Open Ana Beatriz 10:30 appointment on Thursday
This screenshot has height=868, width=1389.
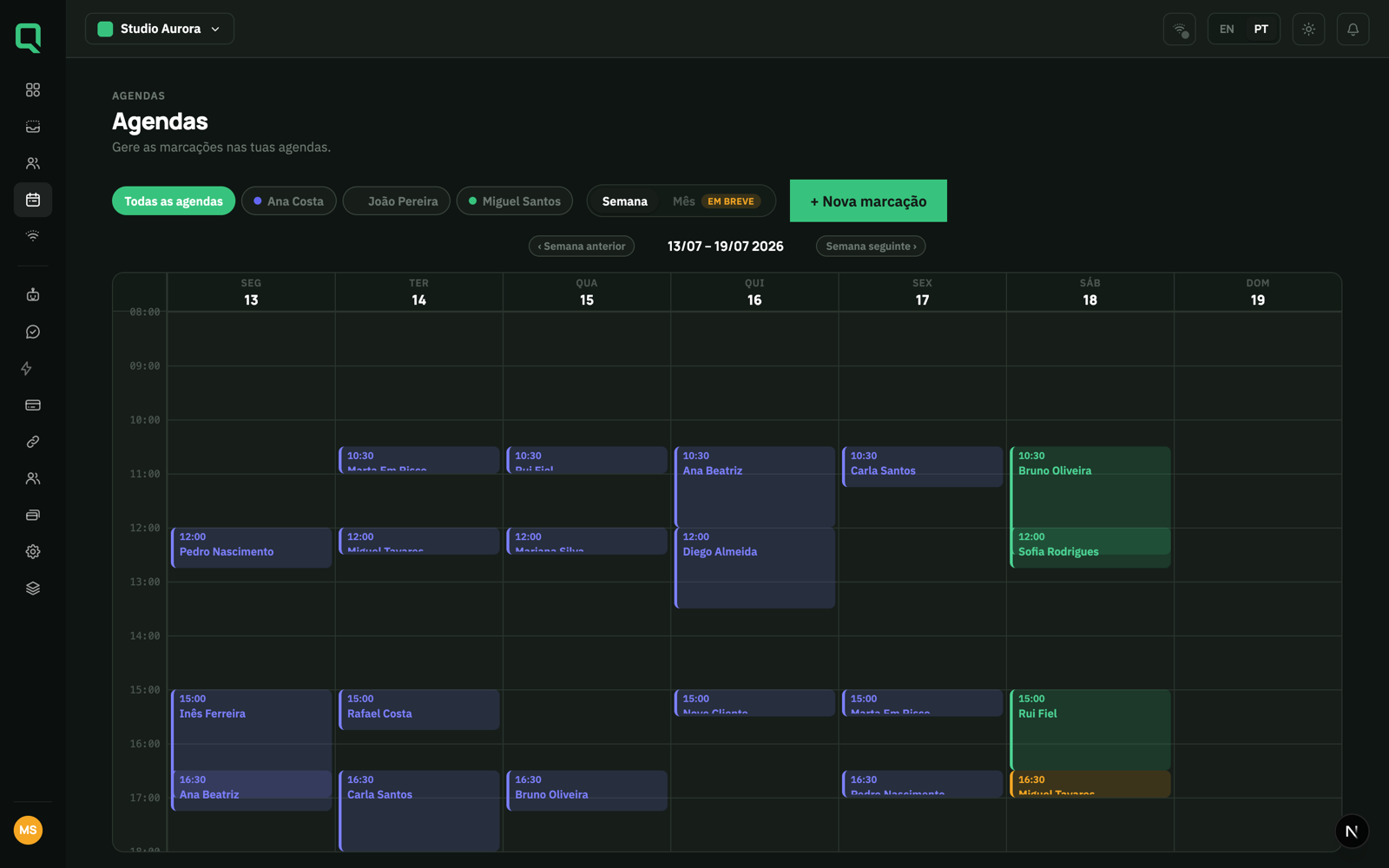click(x=755, y=487)
